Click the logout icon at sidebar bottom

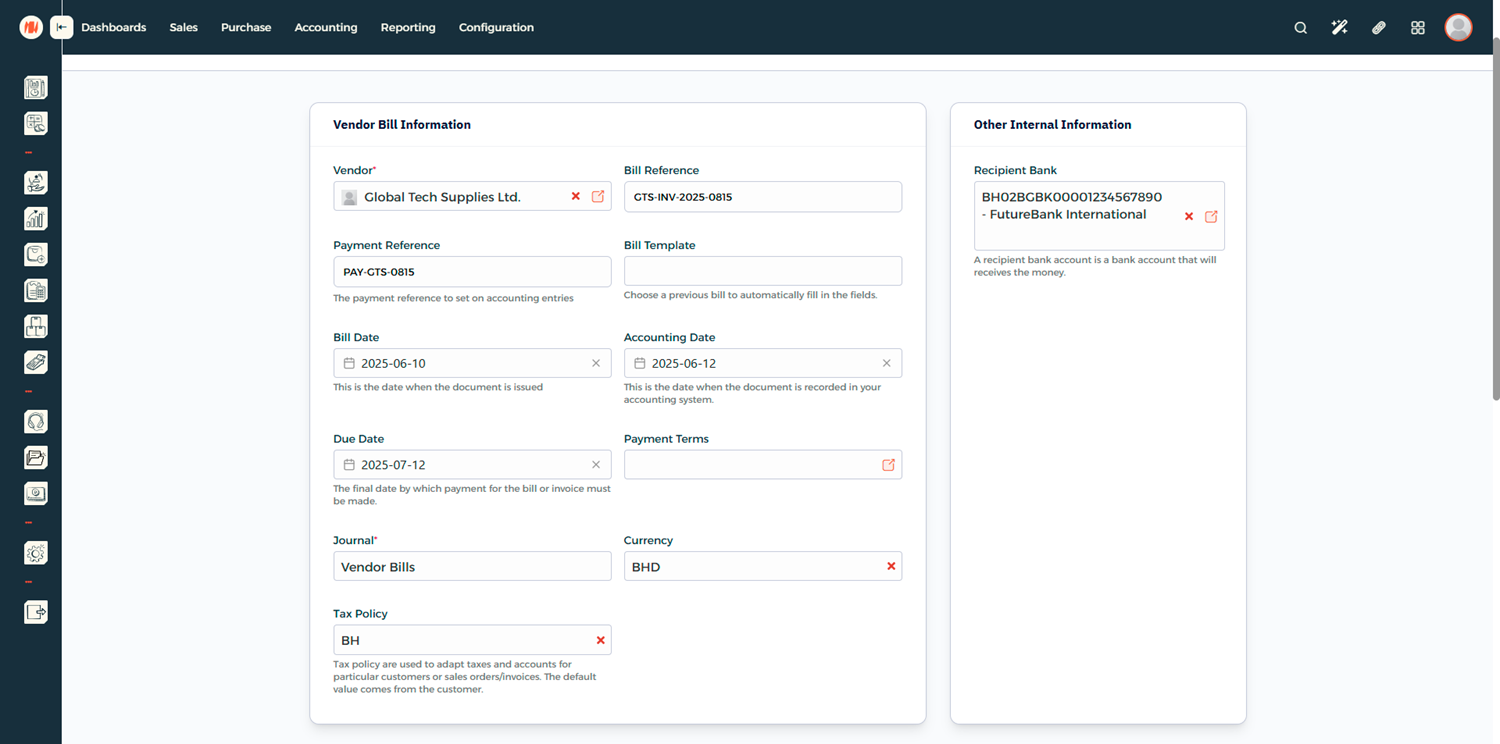click(36, 612)
